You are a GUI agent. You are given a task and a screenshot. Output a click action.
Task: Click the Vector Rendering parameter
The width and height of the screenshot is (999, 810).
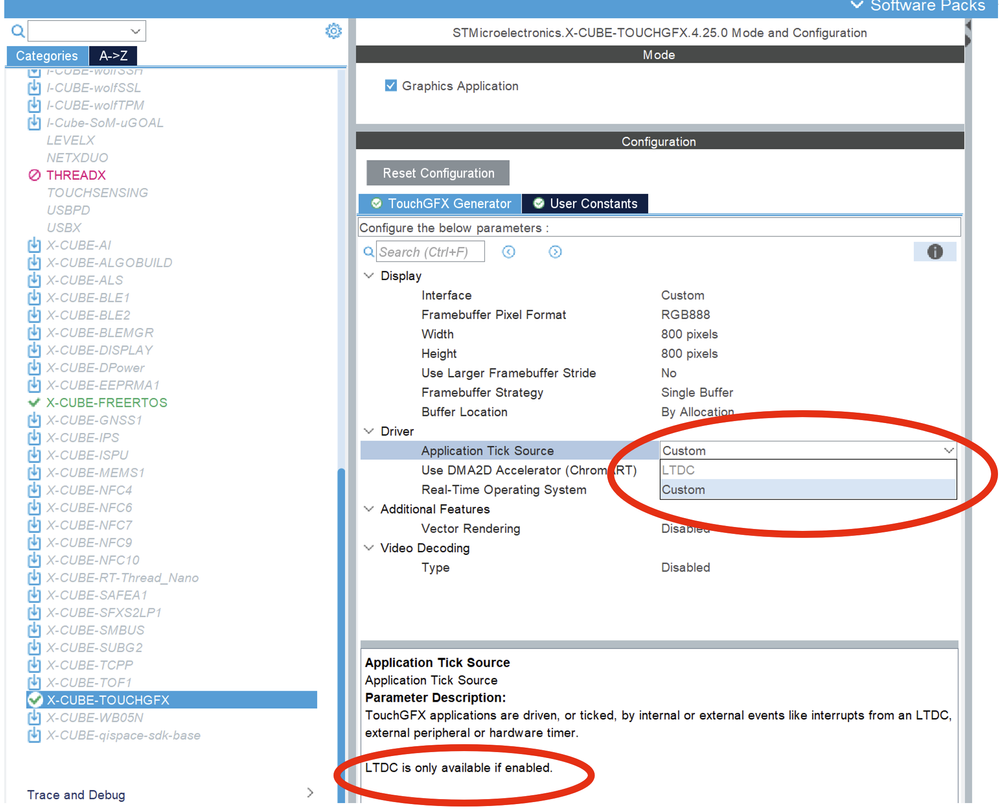coord(471,529)
